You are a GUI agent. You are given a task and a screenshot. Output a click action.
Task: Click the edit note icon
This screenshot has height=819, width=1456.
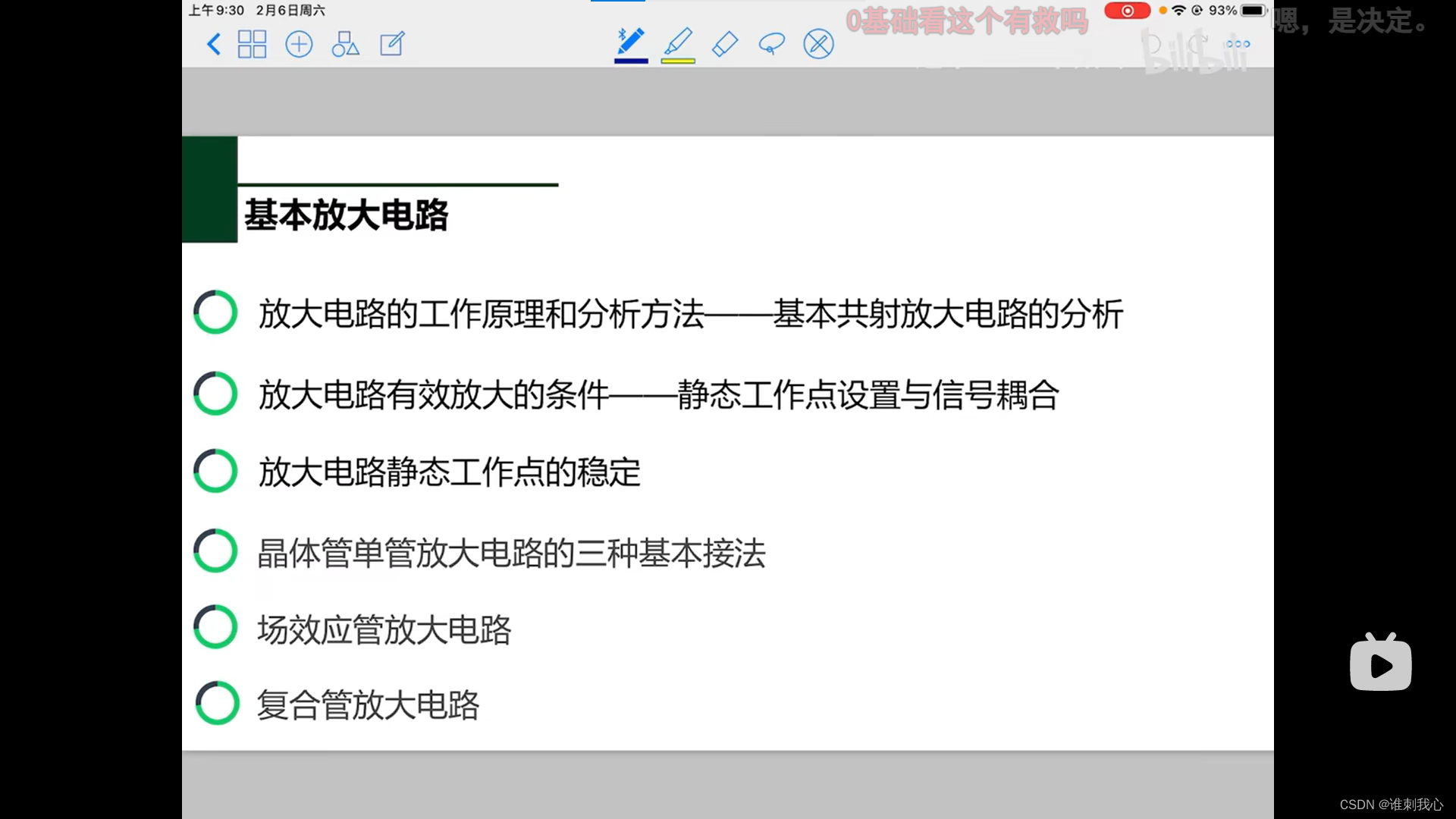click(x=392, y=44)
